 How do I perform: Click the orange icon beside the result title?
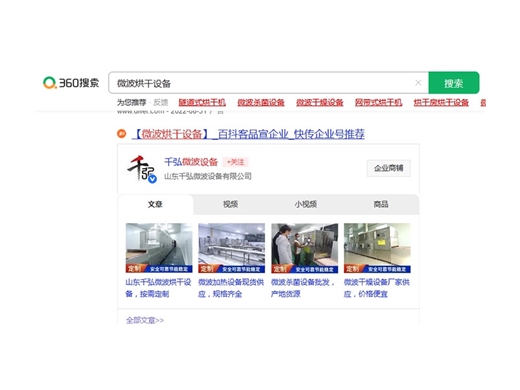point(121,134)
